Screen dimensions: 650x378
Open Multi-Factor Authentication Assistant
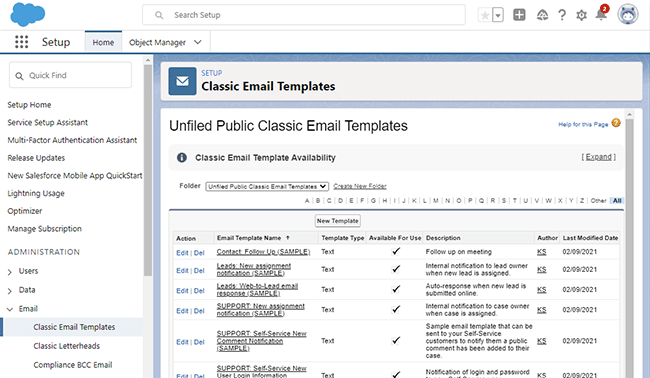pos(72,140)
